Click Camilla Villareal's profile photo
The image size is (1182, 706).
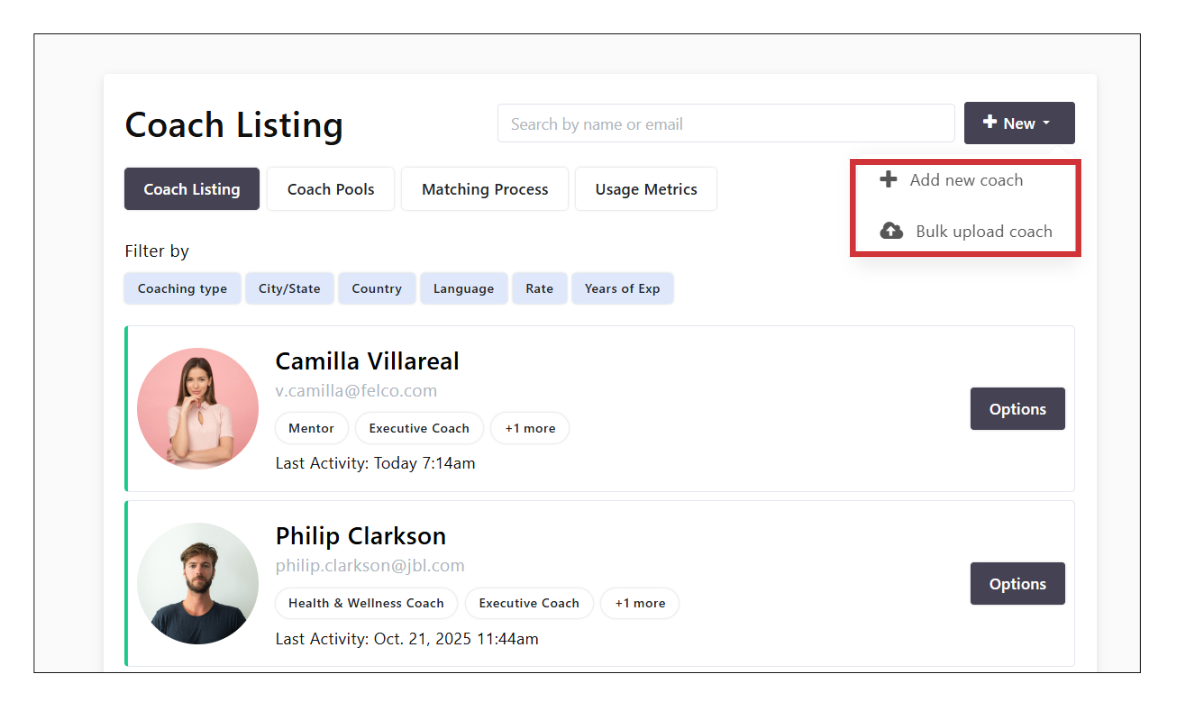point(198,408)
